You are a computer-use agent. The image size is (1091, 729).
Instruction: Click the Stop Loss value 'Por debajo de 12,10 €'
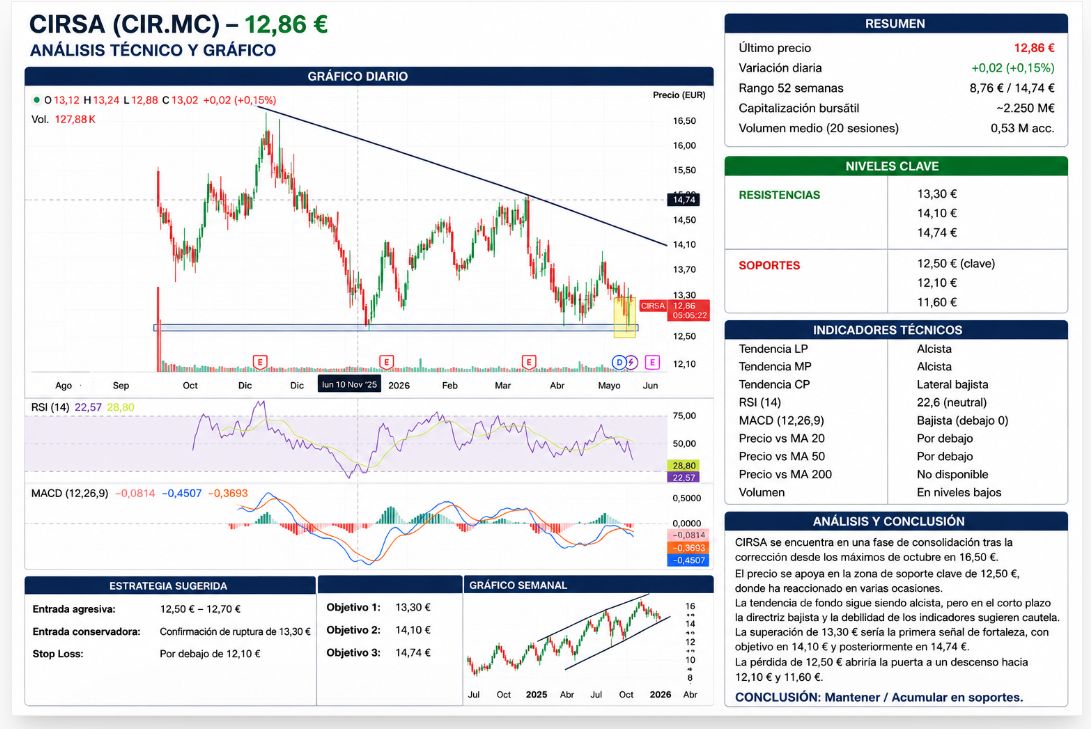(209, 654)
